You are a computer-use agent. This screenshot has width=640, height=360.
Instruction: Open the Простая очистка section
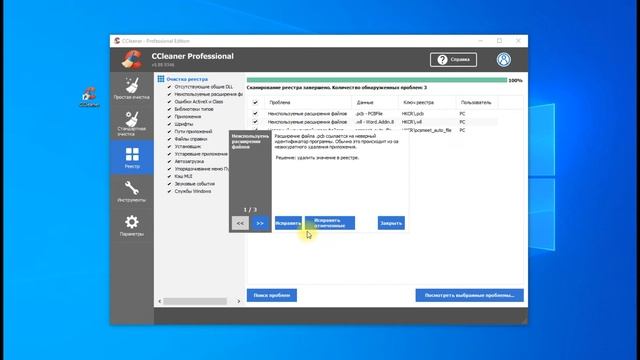point(131,89)
